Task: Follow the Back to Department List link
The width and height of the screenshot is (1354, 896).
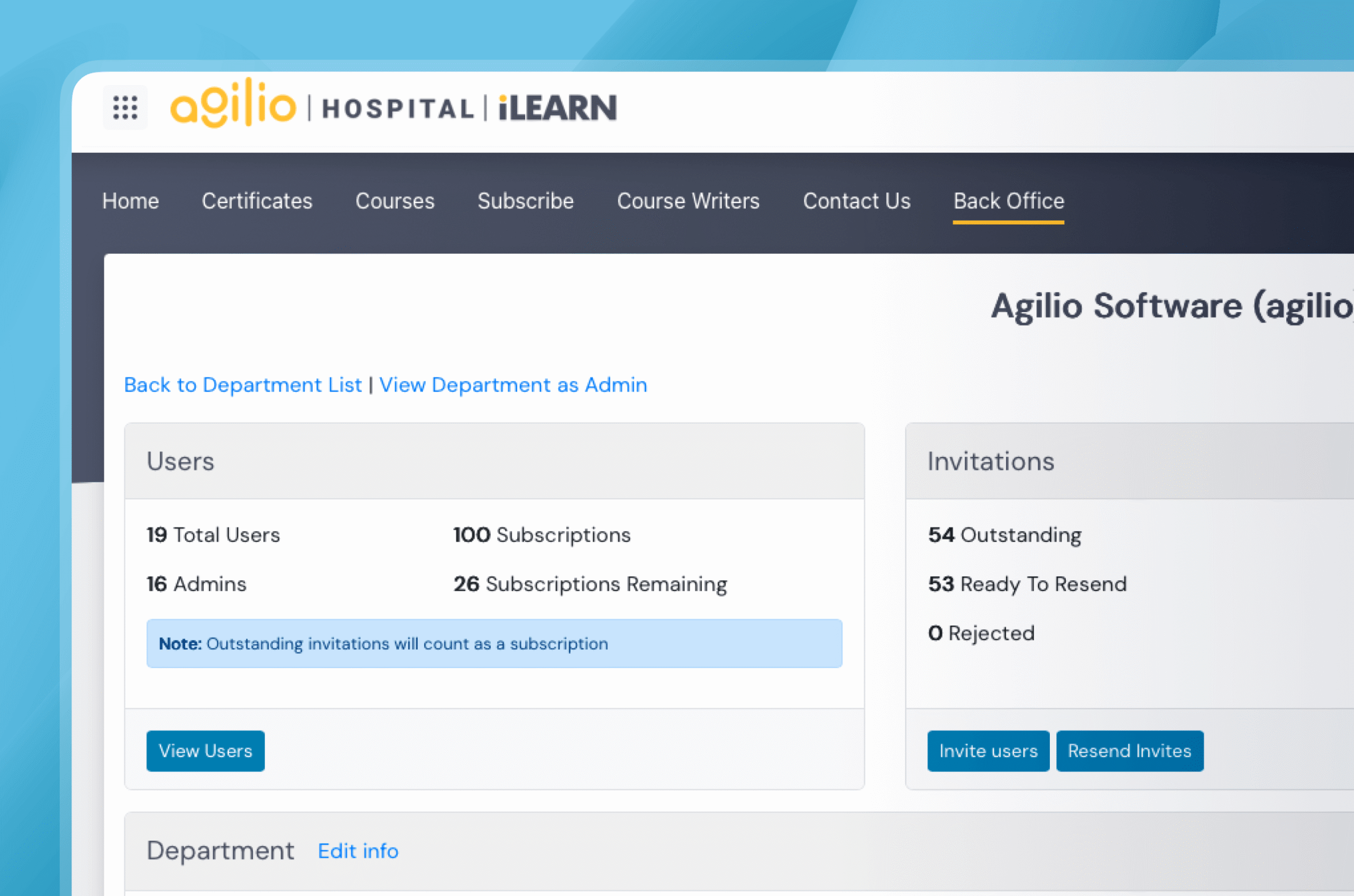Action: 243,385
